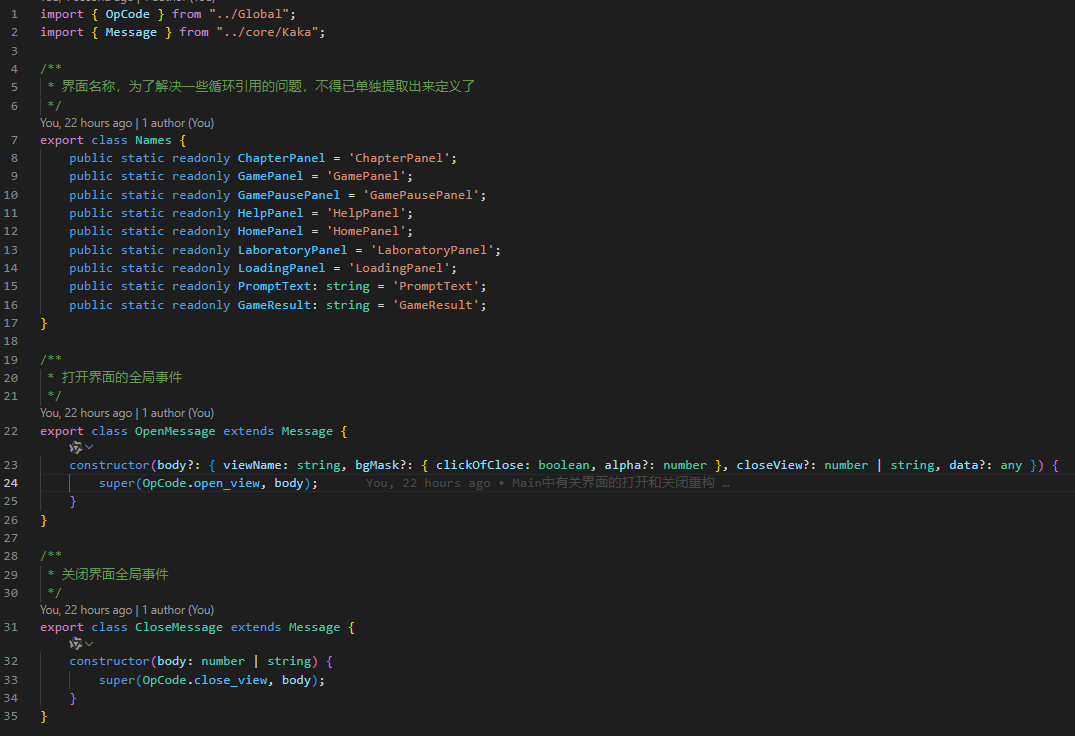1075x736 pixels.
Task: Expand the chevron above the OpenMessage constructor
Action: 89,447
